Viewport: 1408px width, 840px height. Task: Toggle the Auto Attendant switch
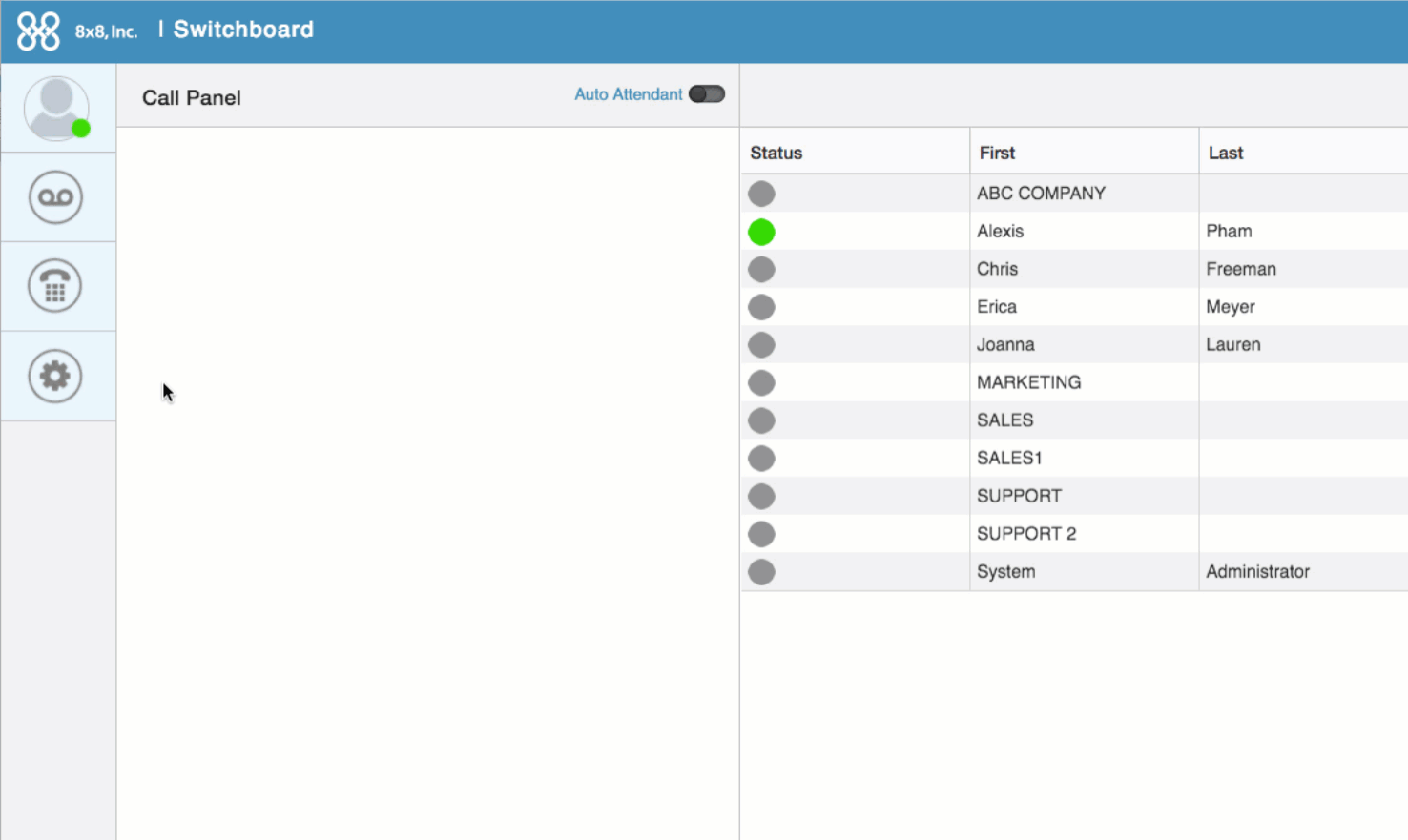[707, 94]
